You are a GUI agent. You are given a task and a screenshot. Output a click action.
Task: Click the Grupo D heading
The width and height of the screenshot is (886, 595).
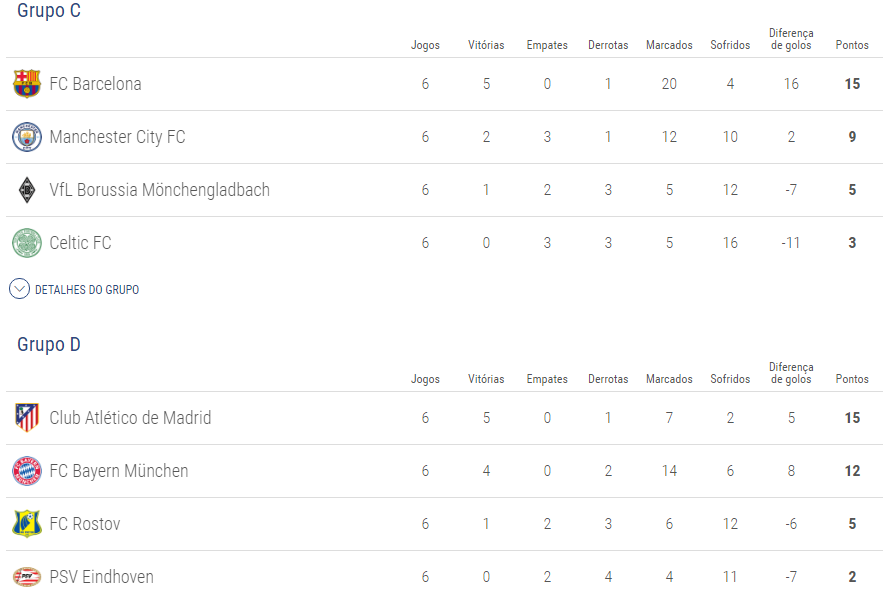click(49, 345)
